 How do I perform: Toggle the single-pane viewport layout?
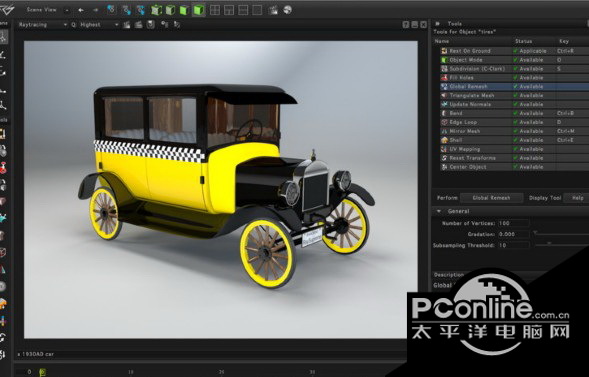[x=257, y=10]
